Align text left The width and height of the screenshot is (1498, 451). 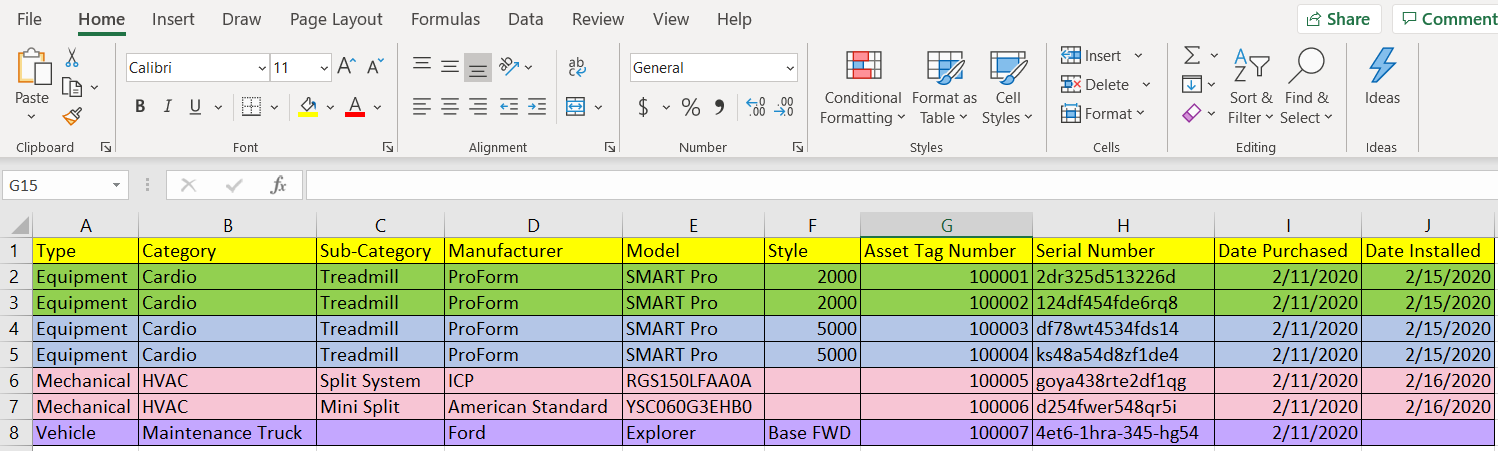tap(422, 106)
